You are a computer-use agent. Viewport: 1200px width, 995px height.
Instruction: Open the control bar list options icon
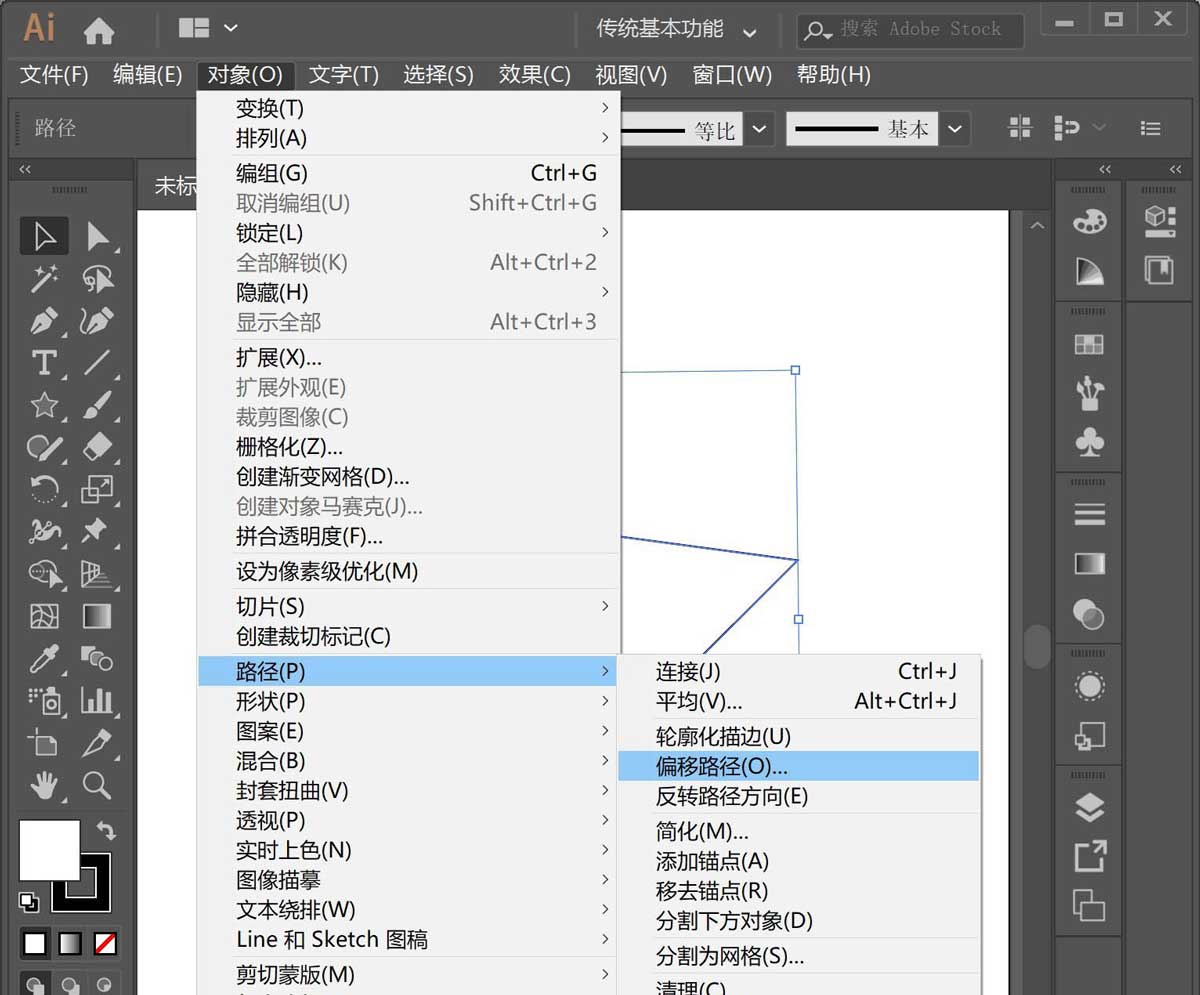1151,128
